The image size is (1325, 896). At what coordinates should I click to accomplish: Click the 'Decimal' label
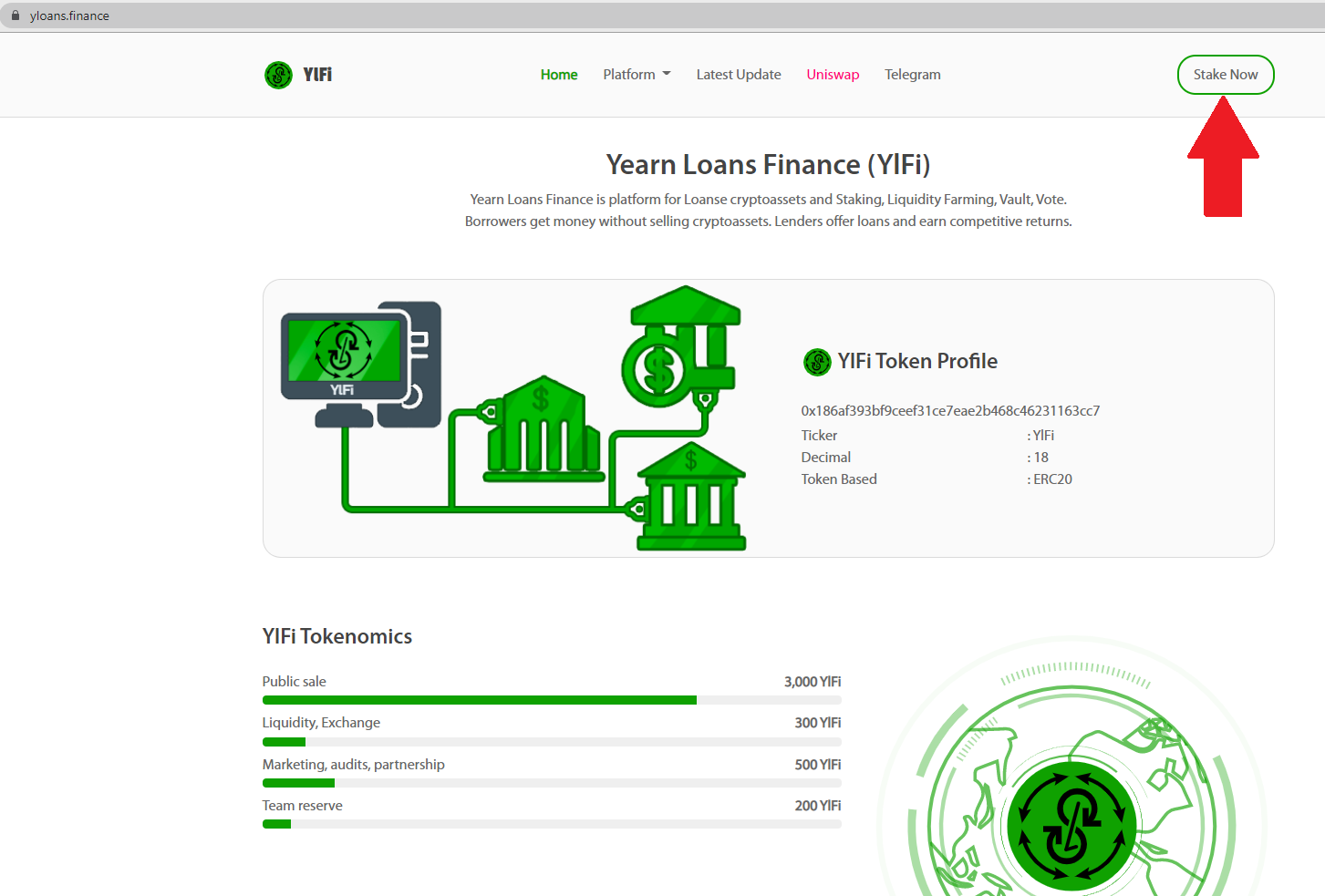(x=826, y=458)
